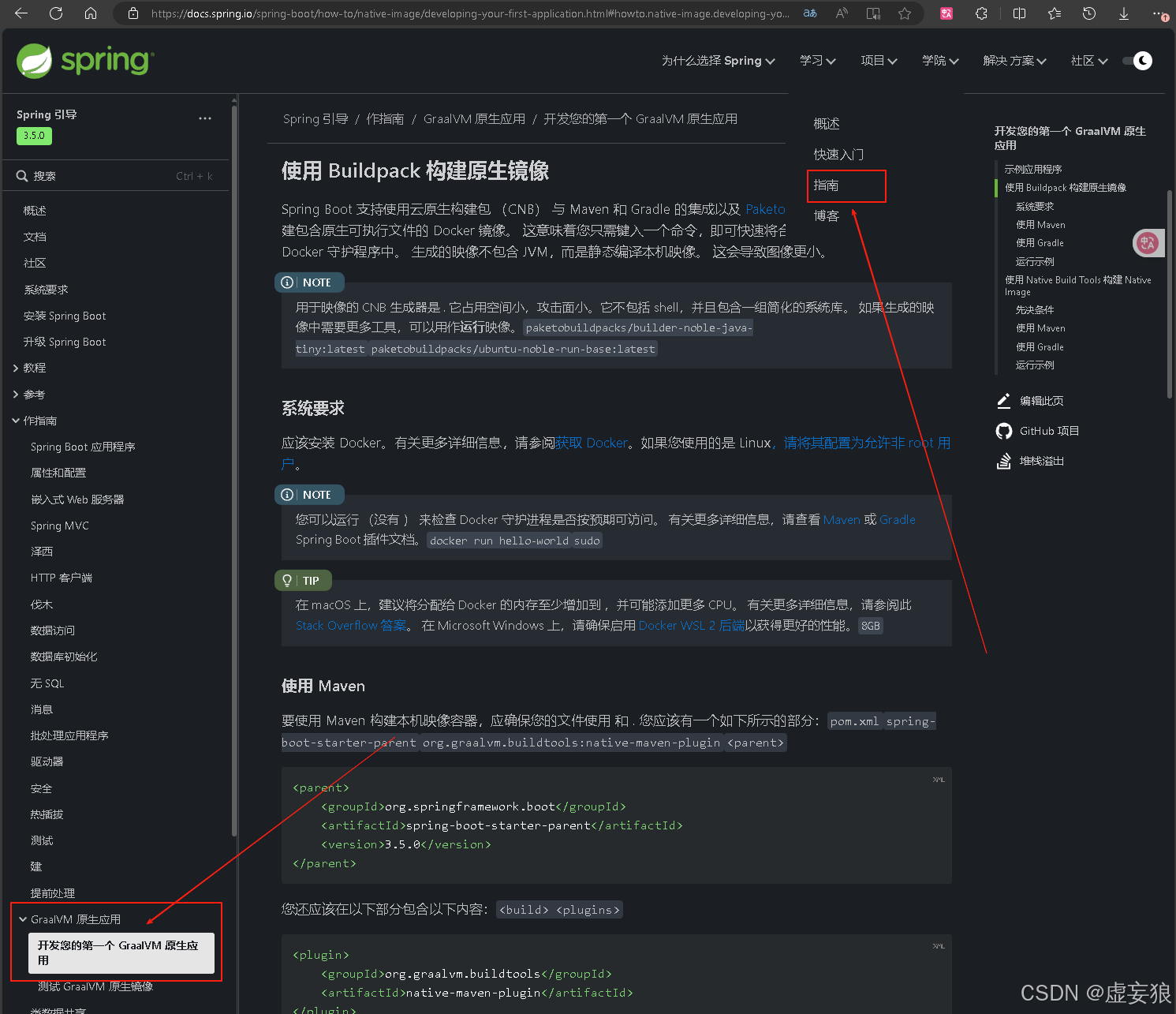Expand 参考 in sidebar tree
Image resolution: width=1176 pixels, height=1014 pixels.
[x=16, y=395]
